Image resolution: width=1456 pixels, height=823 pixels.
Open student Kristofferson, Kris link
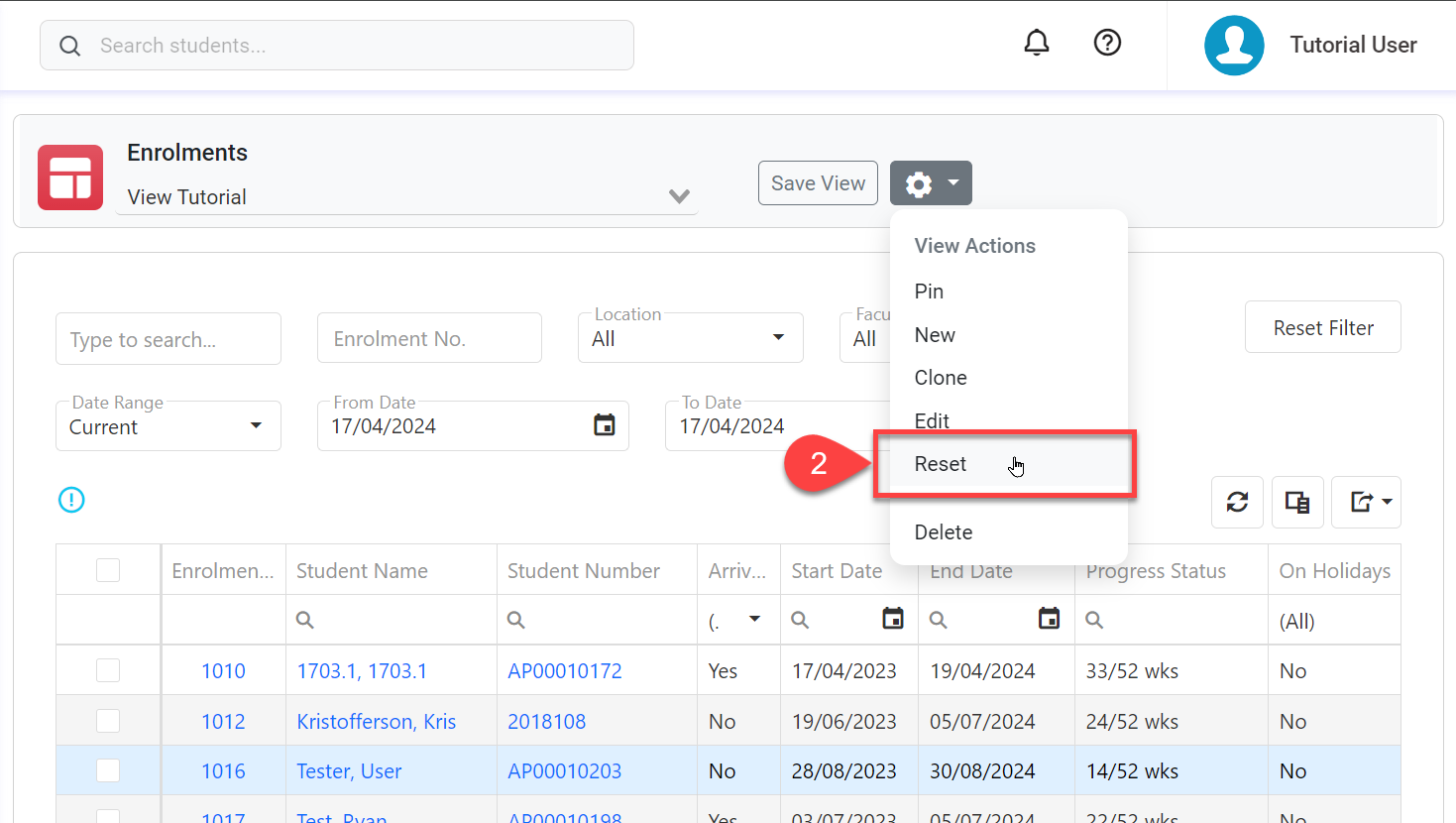tap(377, 722)
